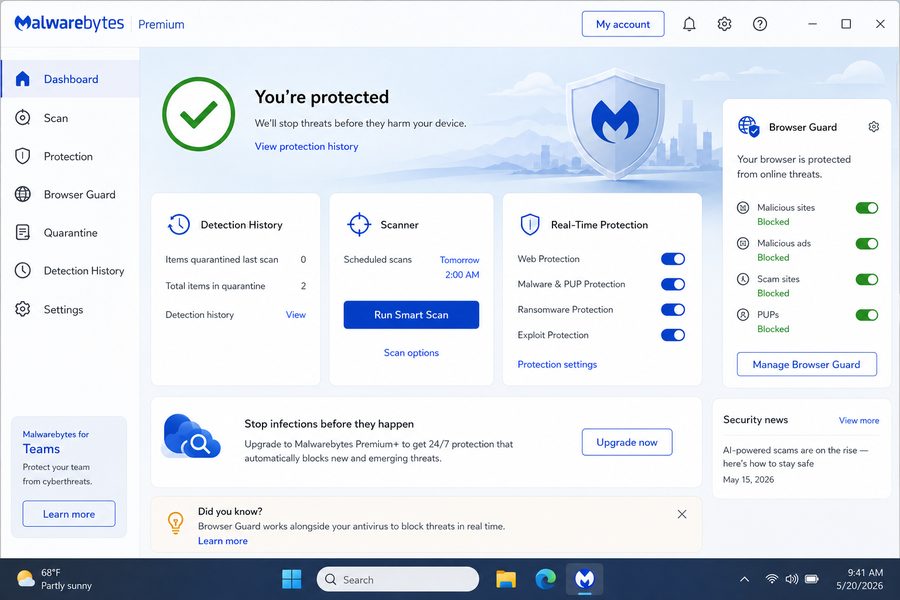The image size is (900, 600).
Task: Click the cloud search upgrade icon
Action: pos(191,437)
